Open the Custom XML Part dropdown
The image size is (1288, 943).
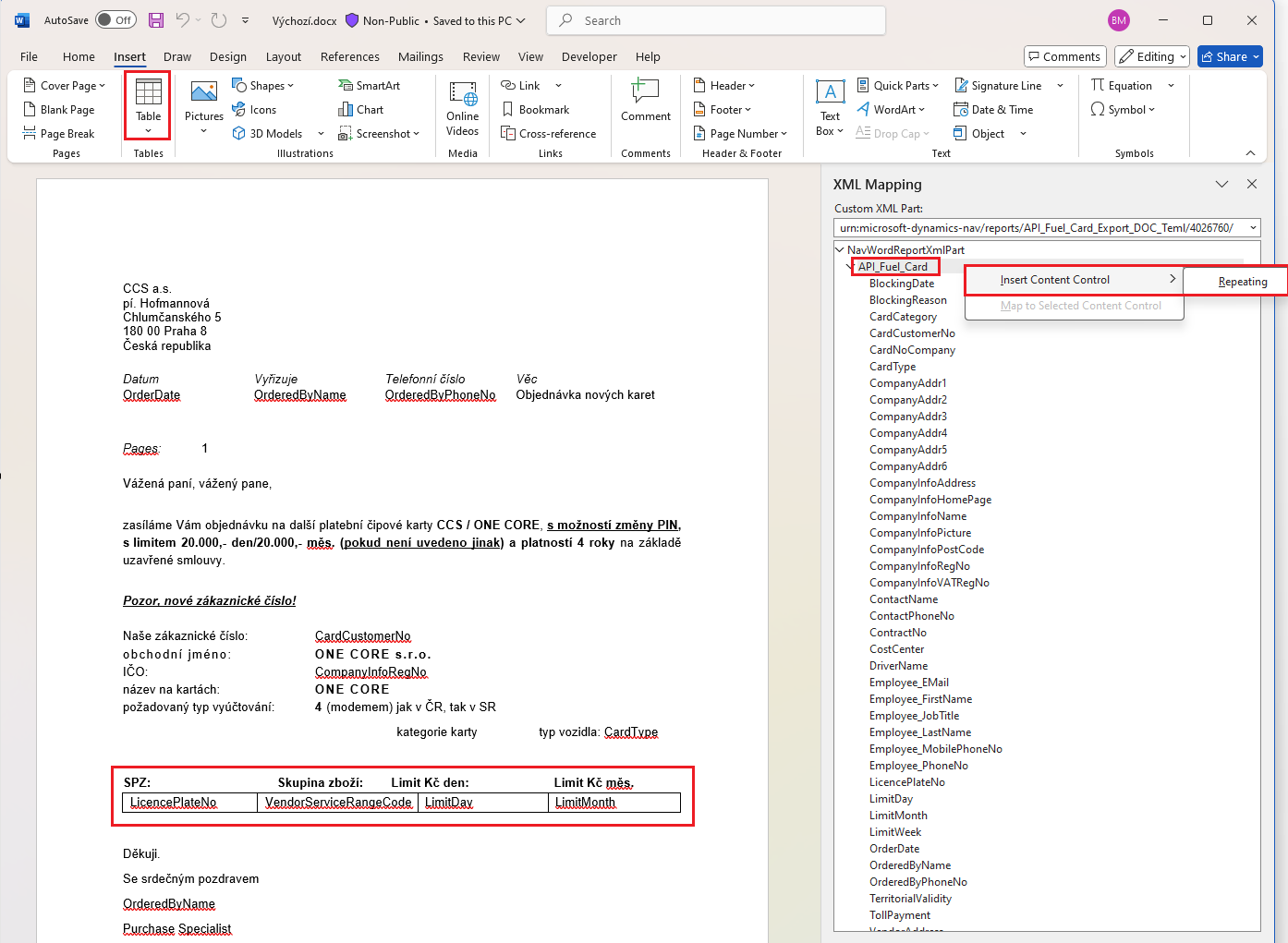(x=1253, y=228)
